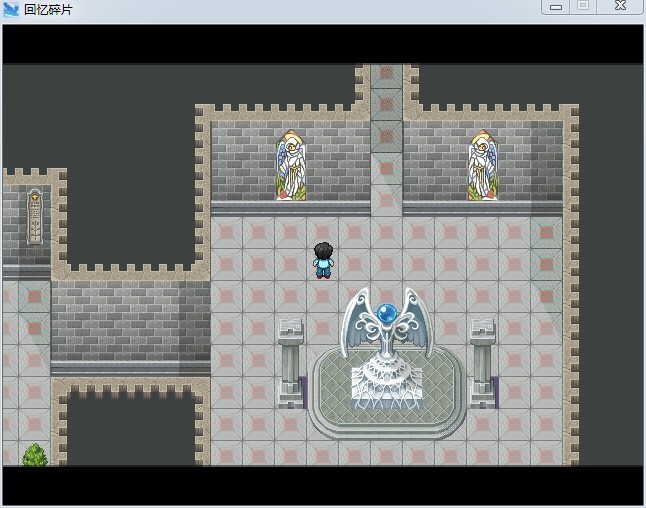Click the stone pillar left of fountain
The height and width of the screenshot is (508, 646).
291,364
